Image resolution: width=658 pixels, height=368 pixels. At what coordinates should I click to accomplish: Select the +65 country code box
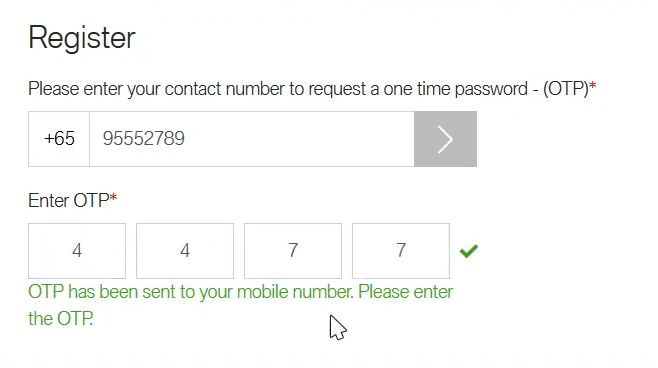pyautogui.click(x=59, y=139)
